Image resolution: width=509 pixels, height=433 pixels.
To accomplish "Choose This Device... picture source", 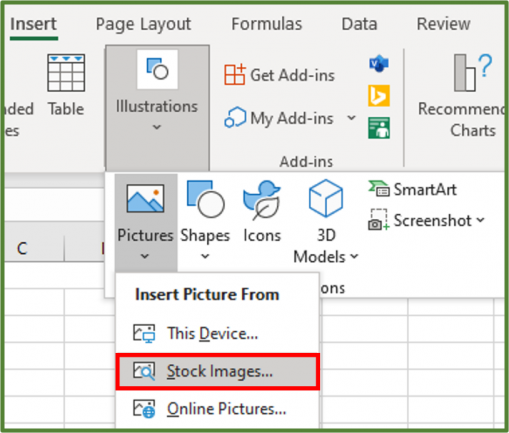I will pos(217,333).
